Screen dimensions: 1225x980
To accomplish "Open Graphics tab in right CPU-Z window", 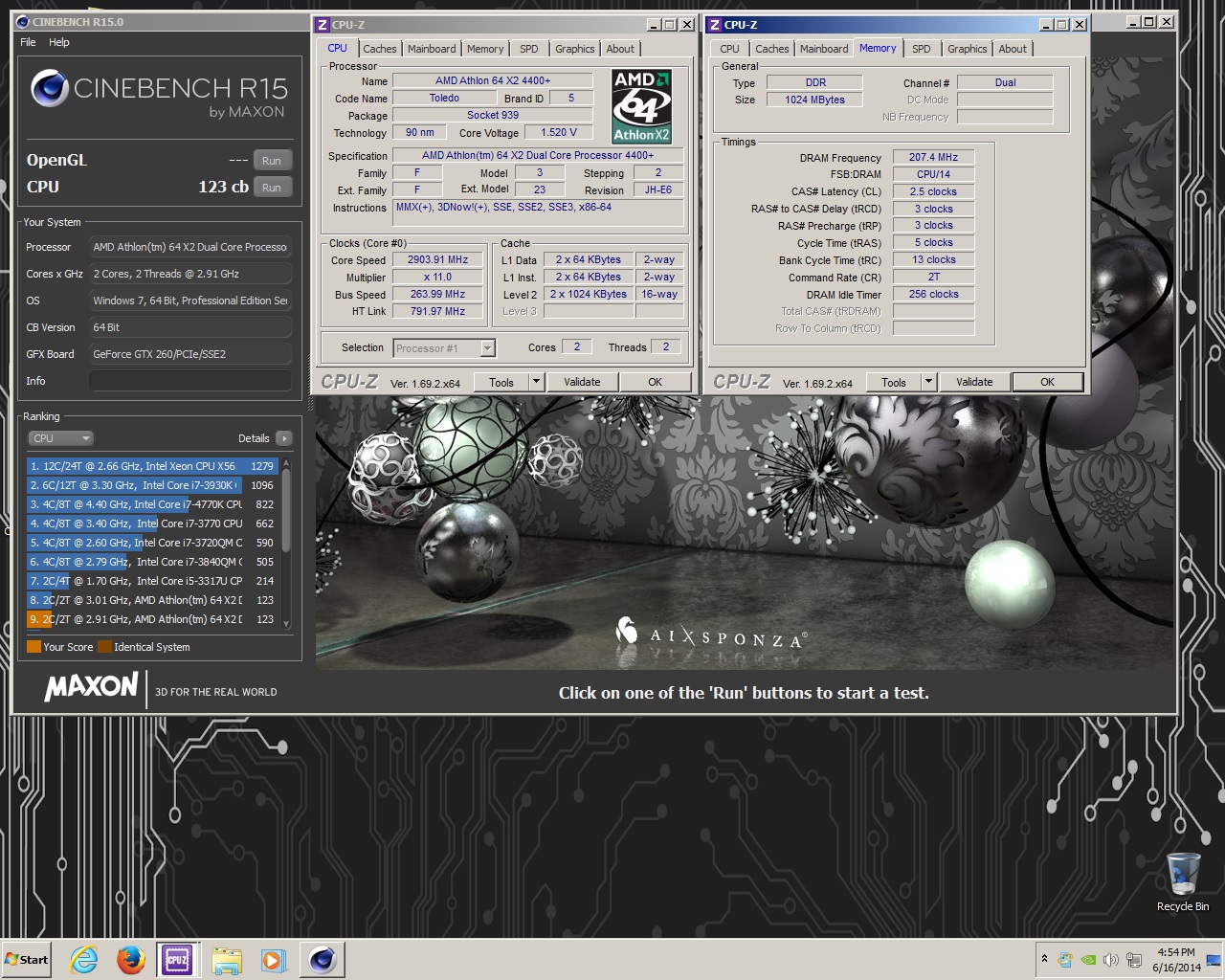I will point(967,49).
